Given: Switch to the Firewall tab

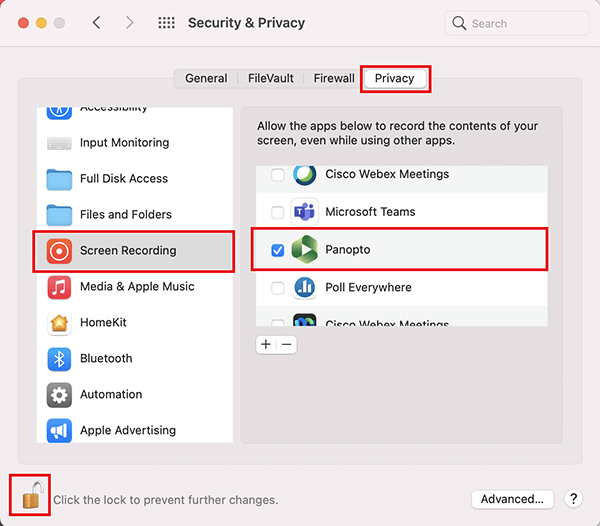Looking at the screenshot, I should tap(334, 78).
